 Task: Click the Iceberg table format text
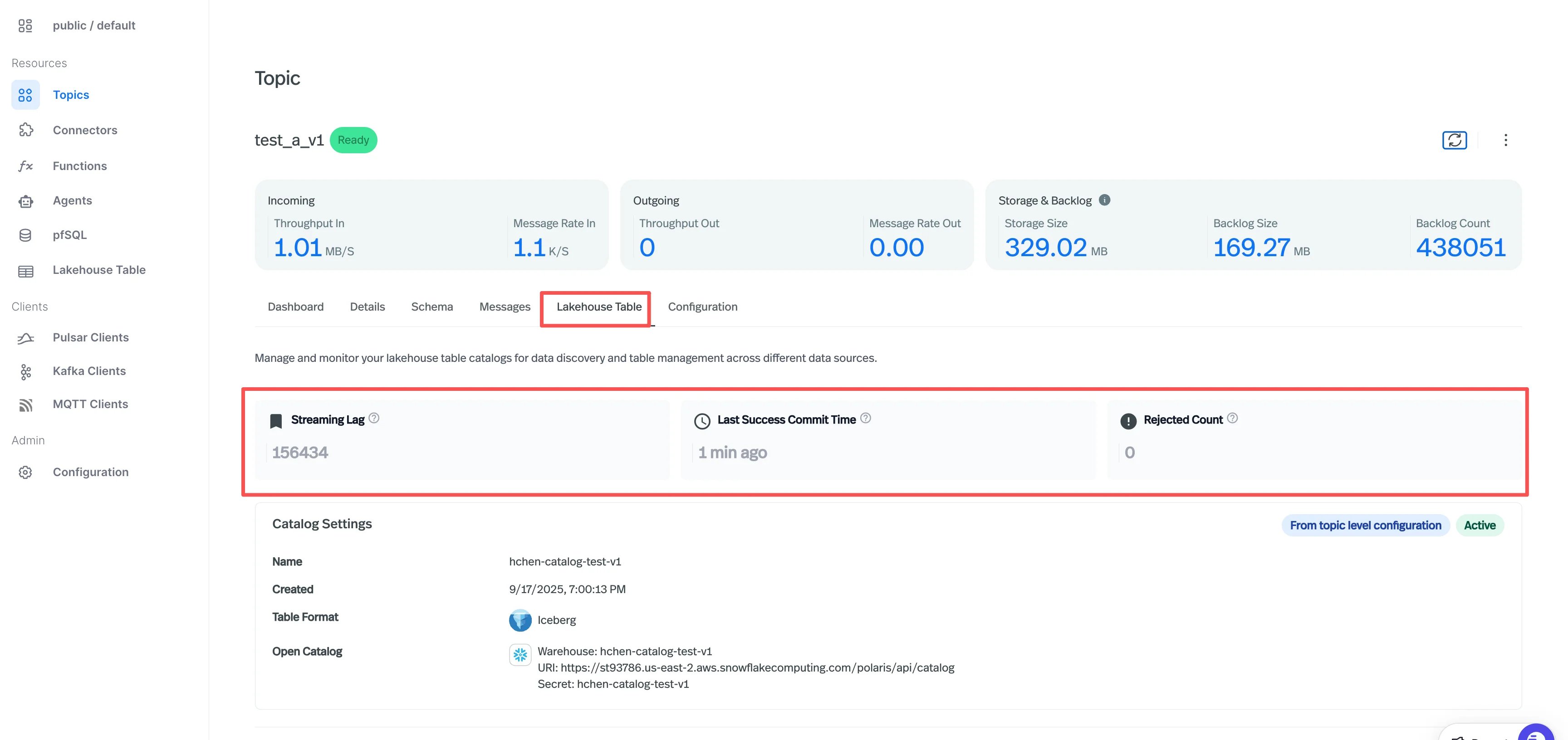pyautogui.click(x=556, y=620)
